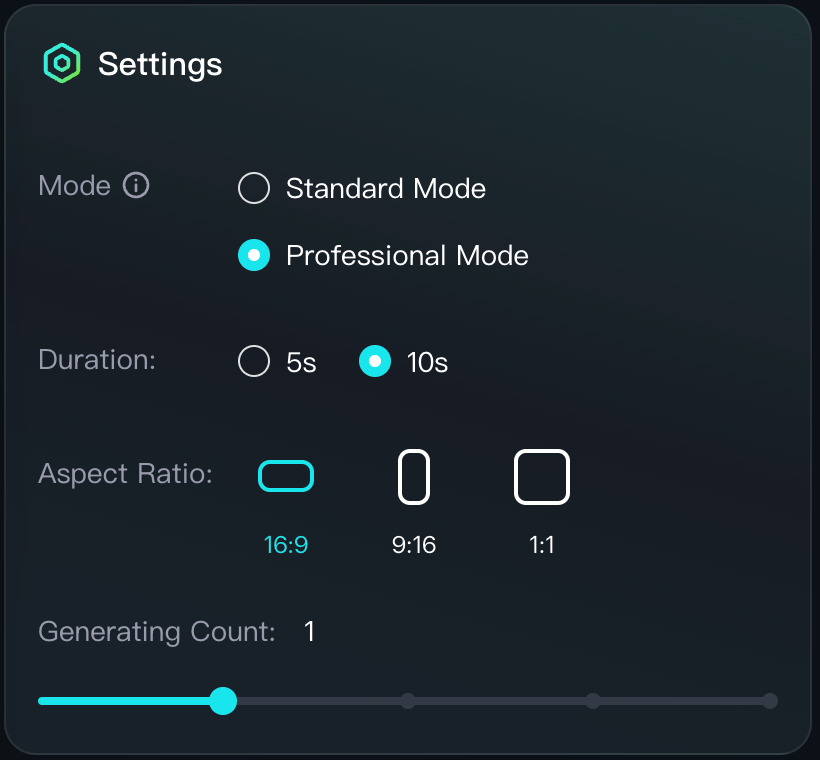Viewport: 820px width, 760px height.
Task: Click the 9:16 ratio label
Action: 414,545
